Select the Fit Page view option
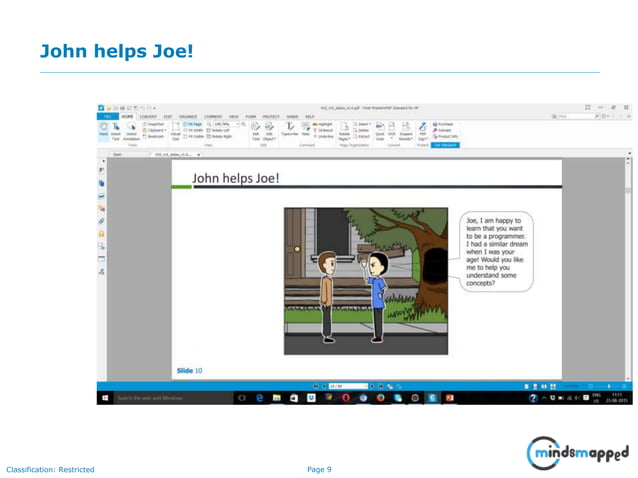 click(192, 124)
